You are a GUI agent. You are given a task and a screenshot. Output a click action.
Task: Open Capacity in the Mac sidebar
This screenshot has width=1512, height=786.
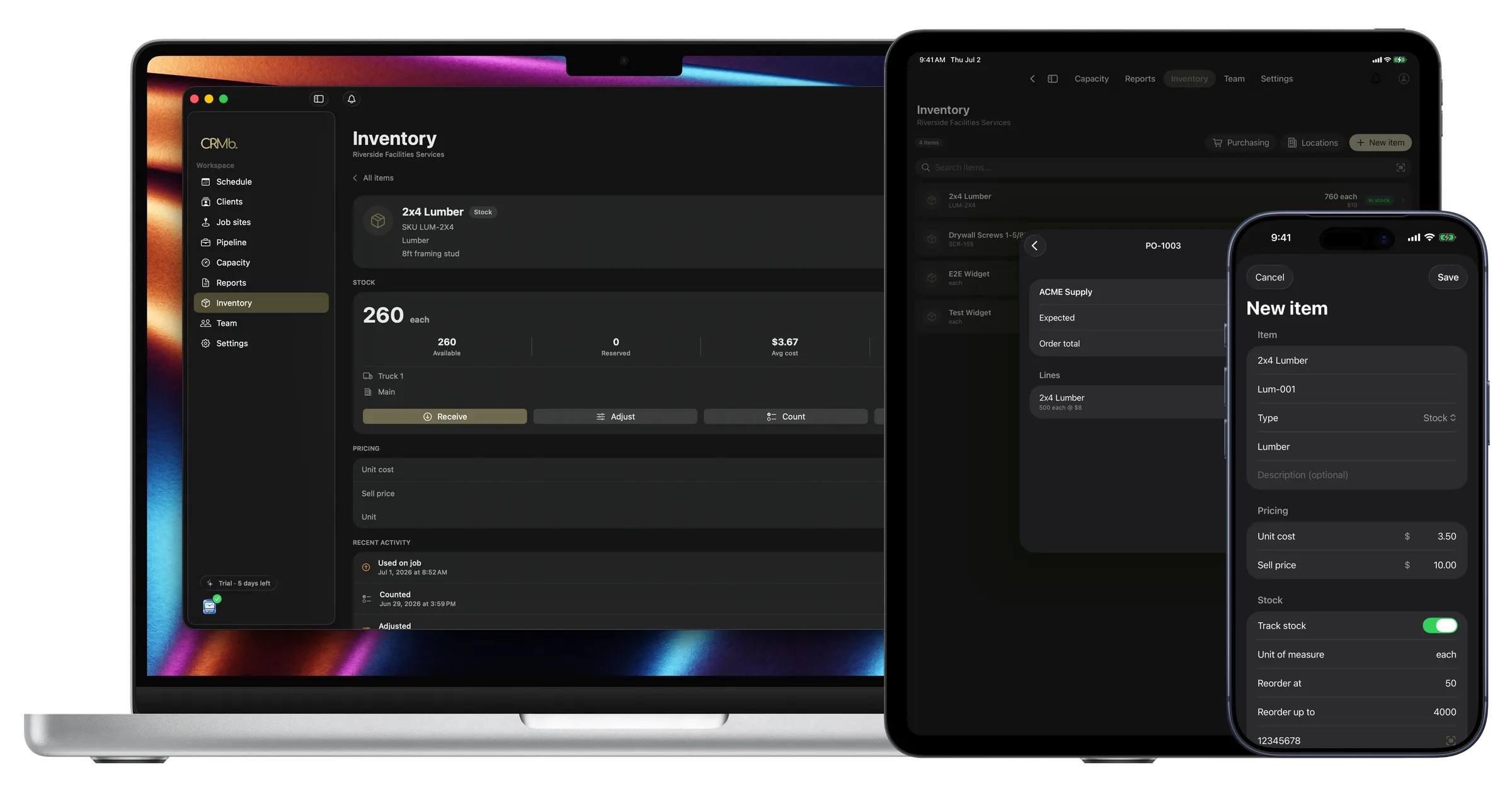coord(261,262)
